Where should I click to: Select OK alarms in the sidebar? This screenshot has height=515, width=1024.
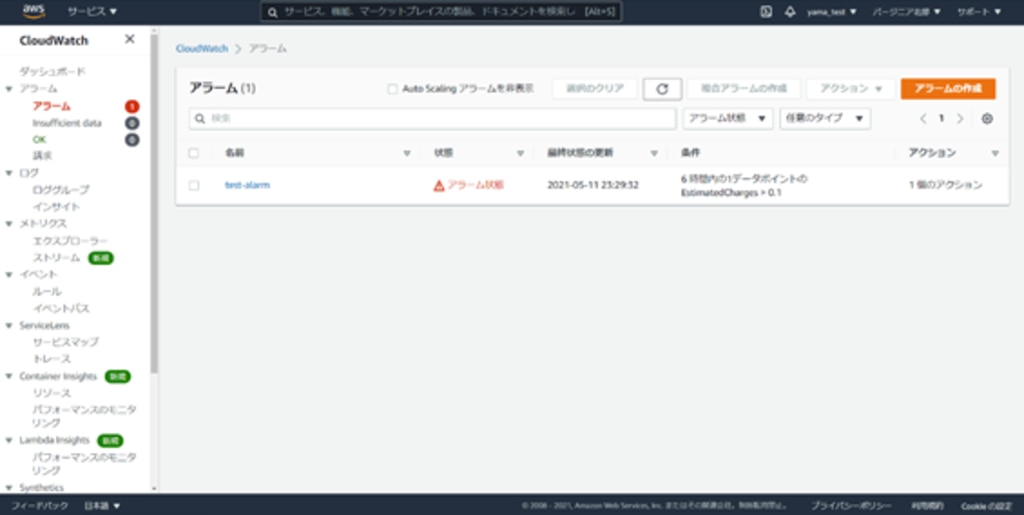[39, 140]
